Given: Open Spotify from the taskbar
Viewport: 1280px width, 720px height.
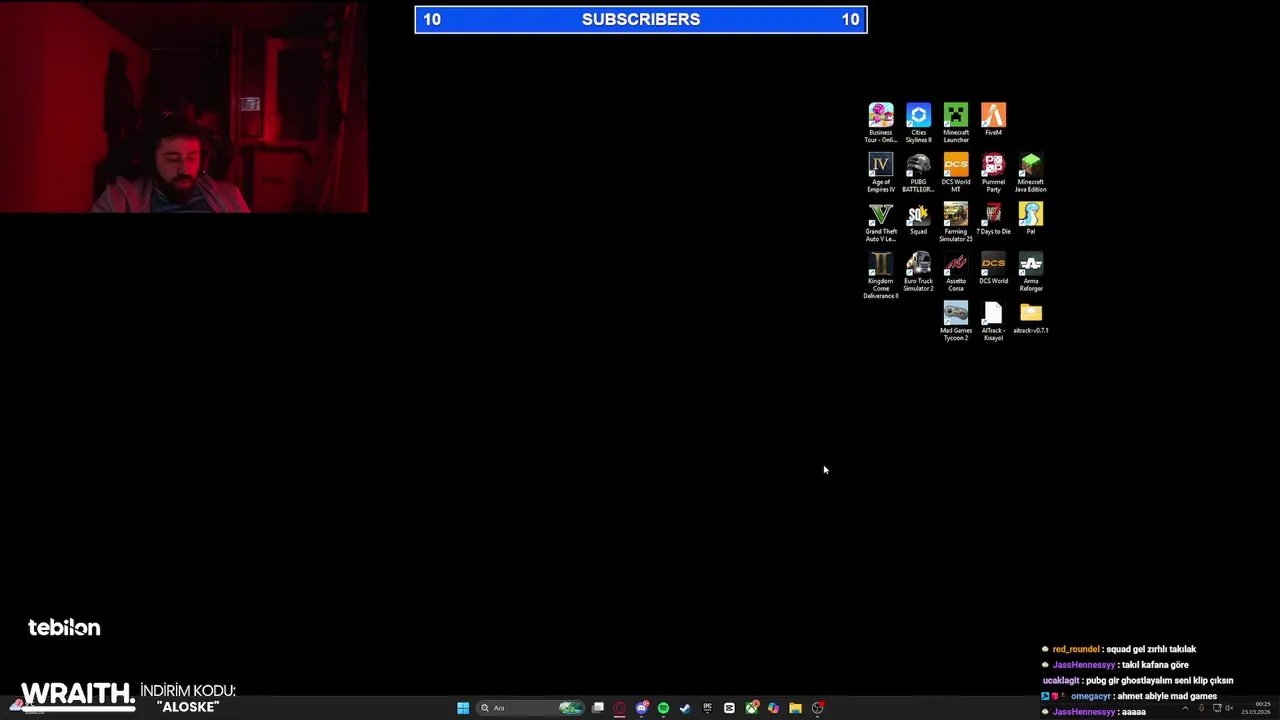Looking at the screenshot, I should pos(663,708).
